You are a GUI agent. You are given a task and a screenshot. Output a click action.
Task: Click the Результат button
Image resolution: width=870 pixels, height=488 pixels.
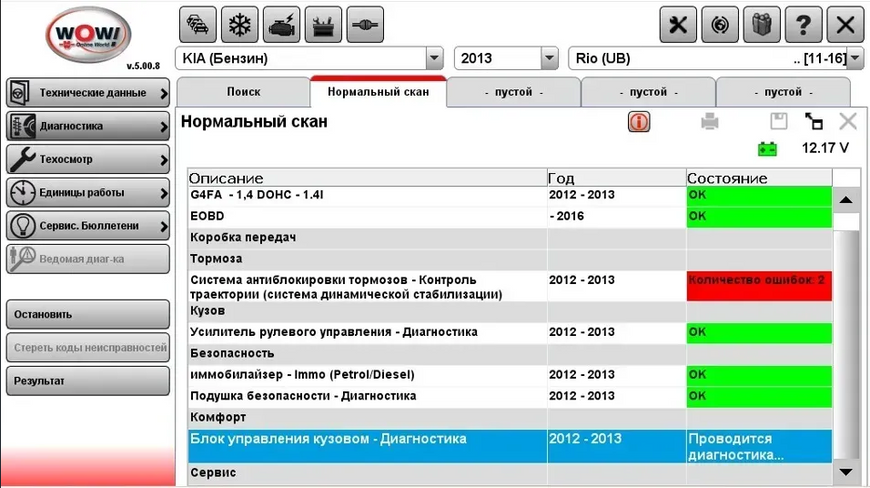88,381
